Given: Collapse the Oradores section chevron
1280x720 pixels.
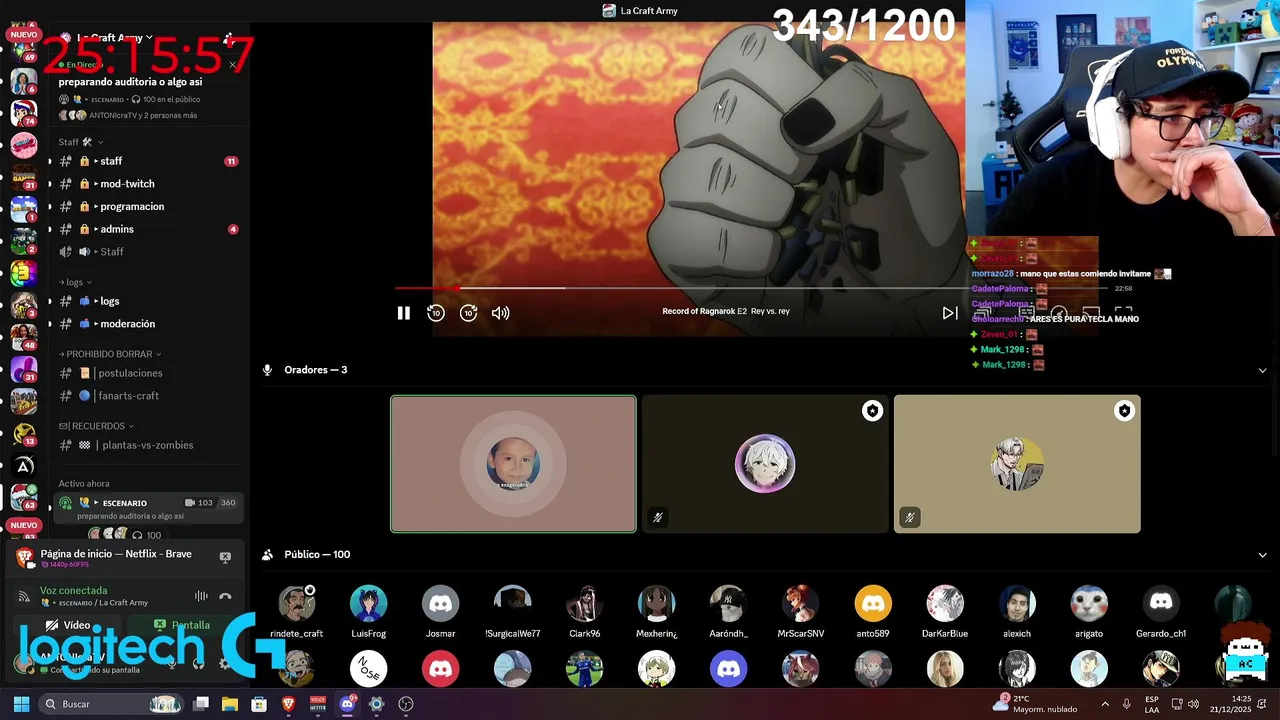Looking at the screenshot, I should point(1262,370).
